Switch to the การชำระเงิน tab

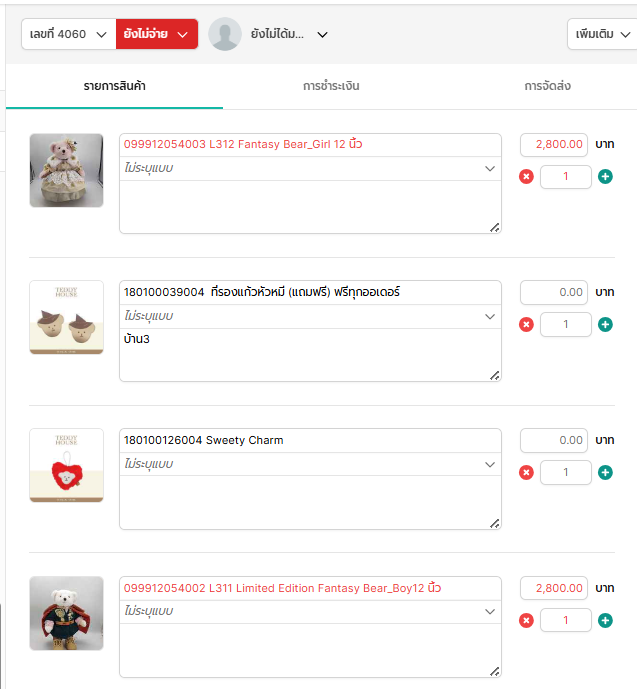point(331,86)
